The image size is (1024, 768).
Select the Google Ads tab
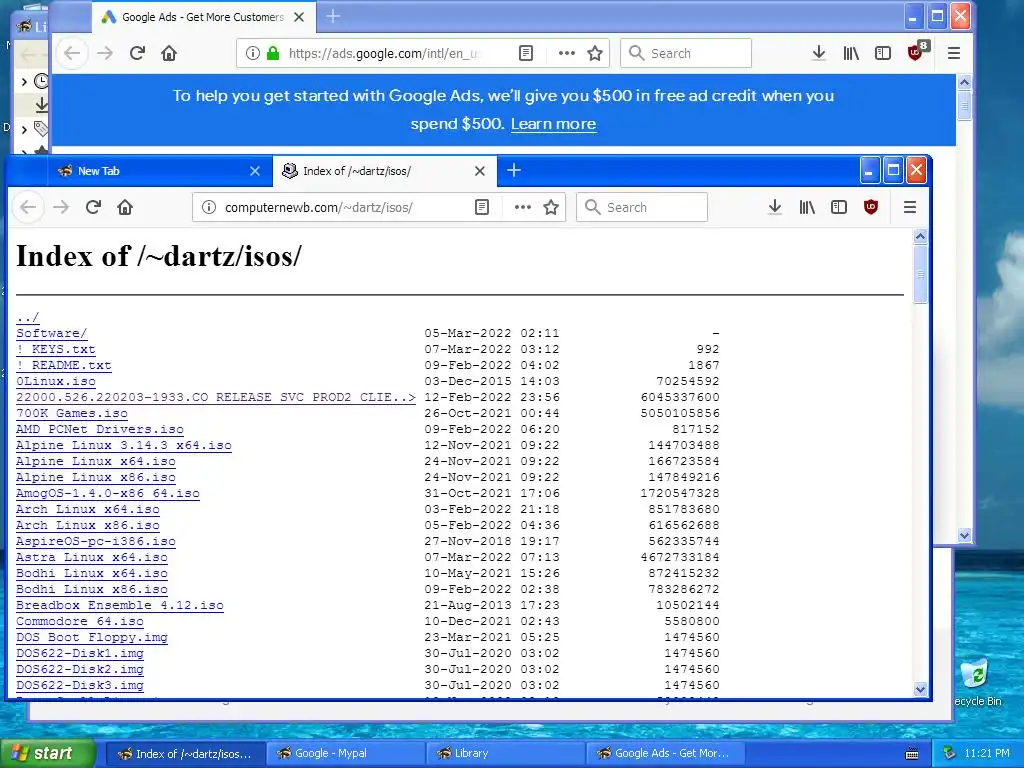point(202,17)
